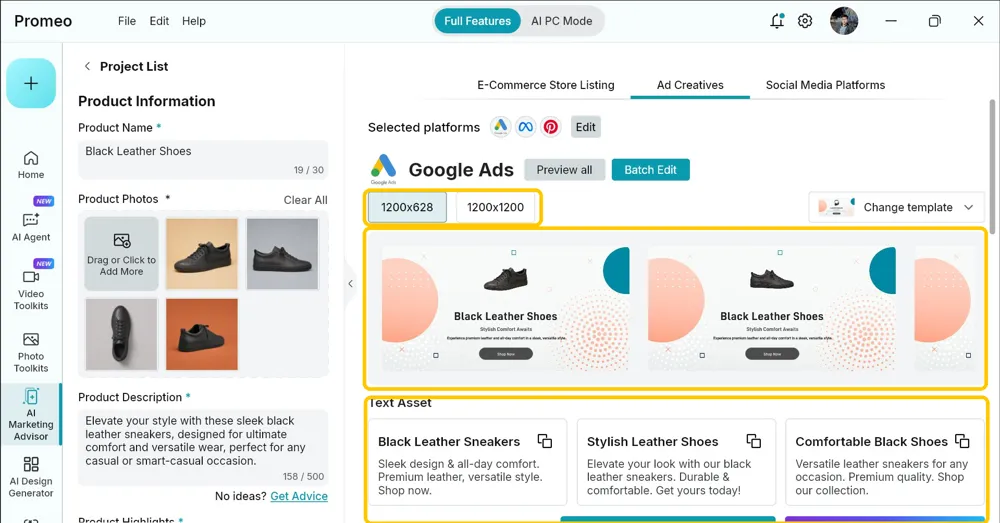This screenshot has width=1000, height=523.
Task: Click the Get Advice link
Action: click(x=299, y=496)
